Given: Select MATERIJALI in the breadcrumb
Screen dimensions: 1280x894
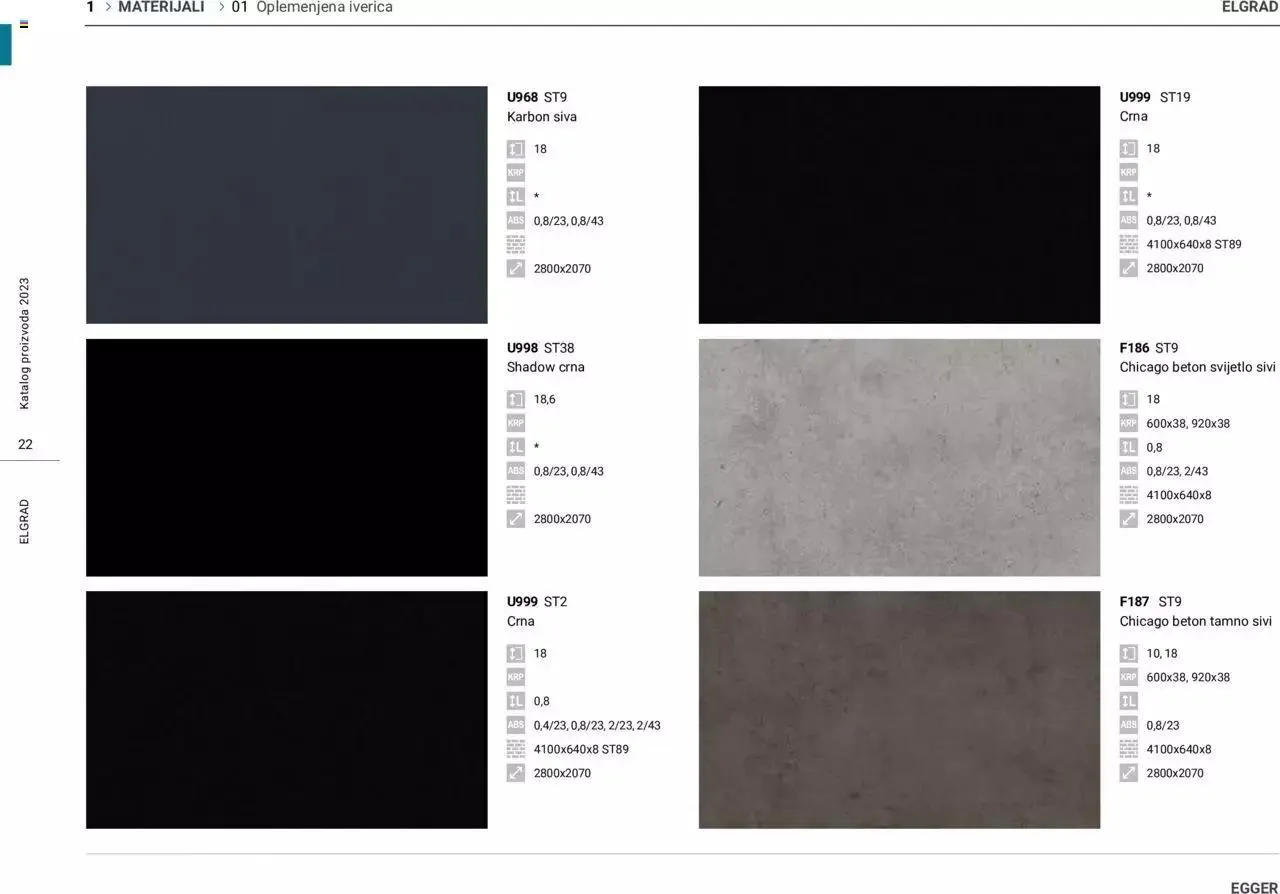Looking at the screenshot, I should tap(161, 7).
